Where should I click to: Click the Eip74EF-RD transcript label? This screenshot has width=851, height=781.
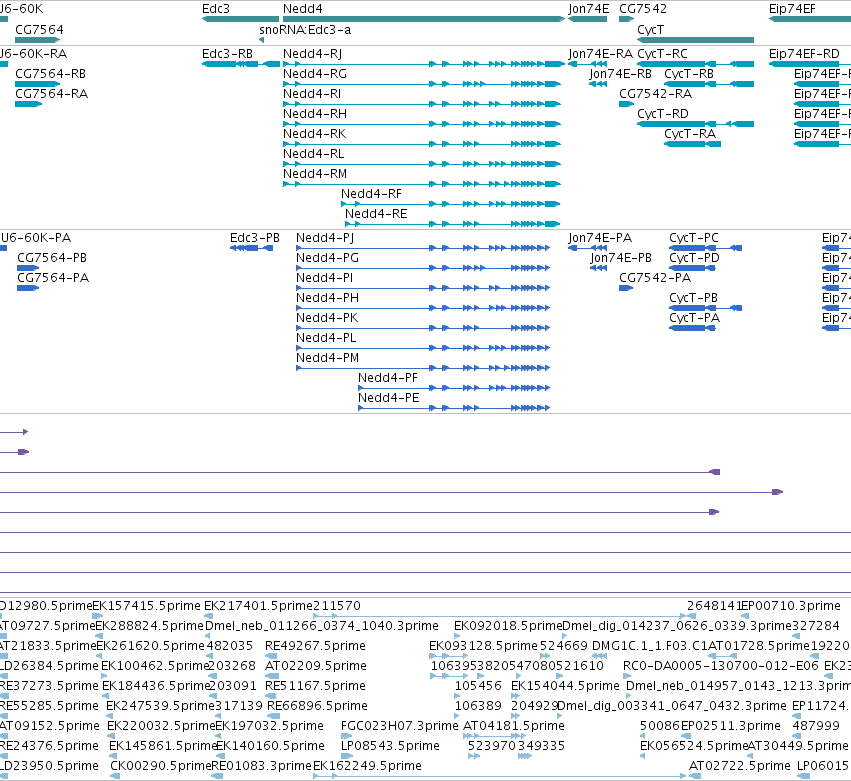coord(804,54)
